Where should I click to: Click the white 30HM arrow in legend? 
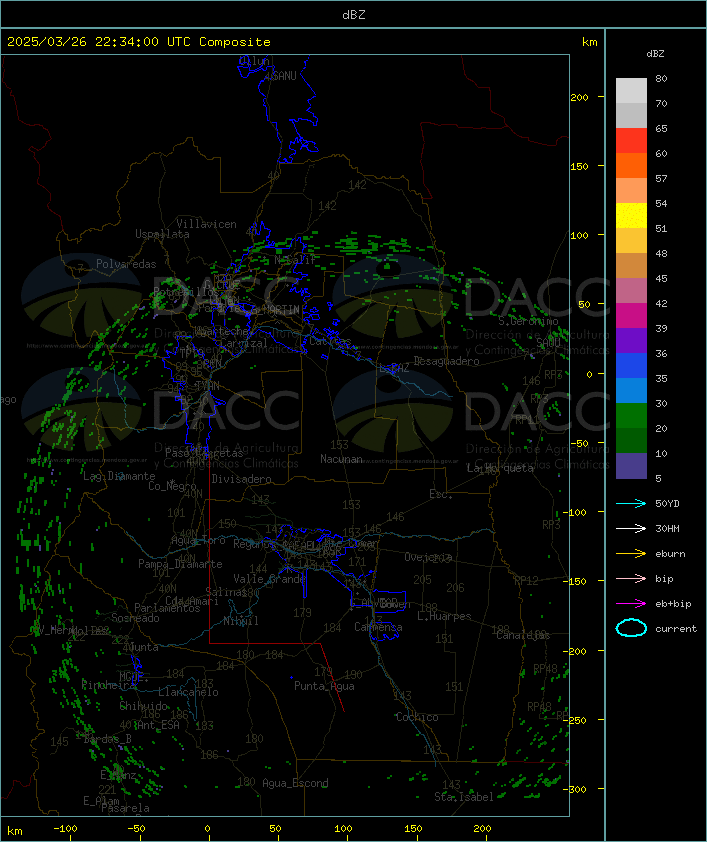pos(631,528)
